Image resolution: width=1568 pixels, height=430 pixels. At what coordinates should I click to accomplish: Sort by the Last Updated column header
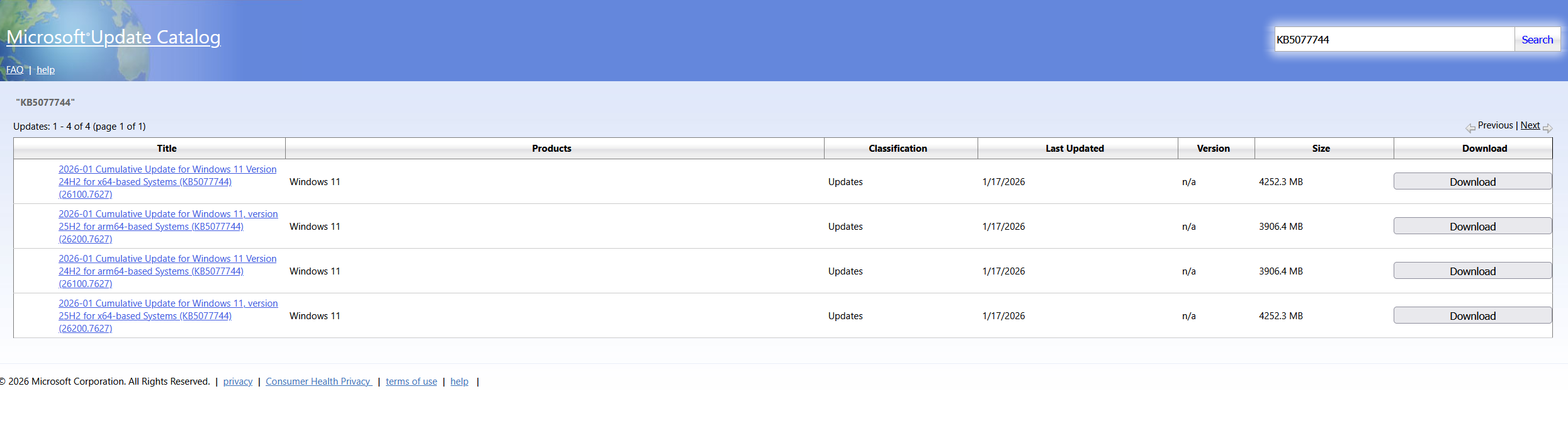[x=1074, y=149]
